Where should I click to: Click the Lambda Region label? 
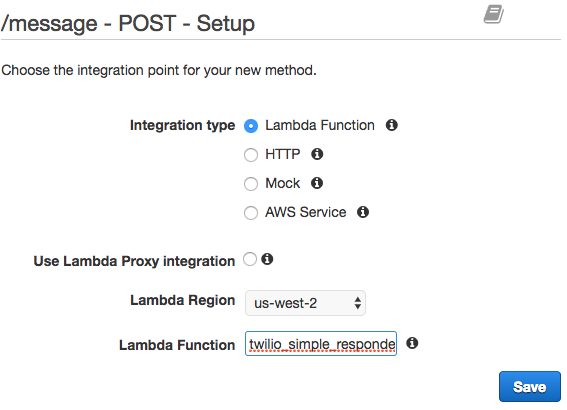(x=183, y=300)
